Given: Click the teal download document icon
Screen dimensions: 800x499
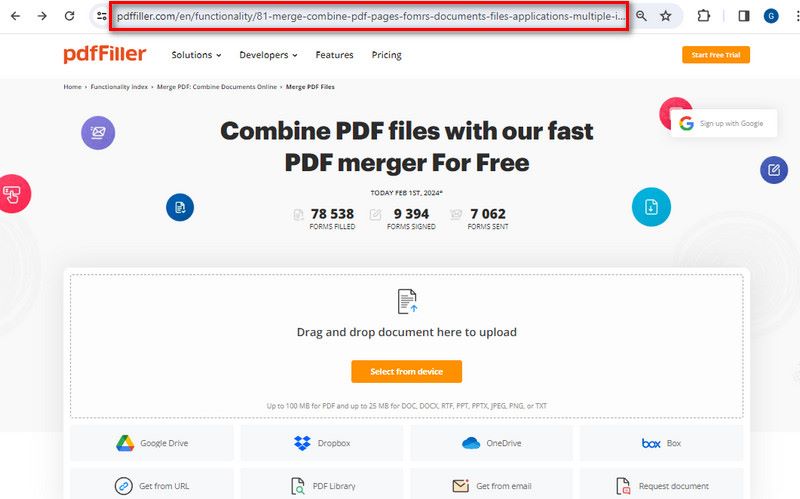Looking at the screenshot, I should [652, 207].
